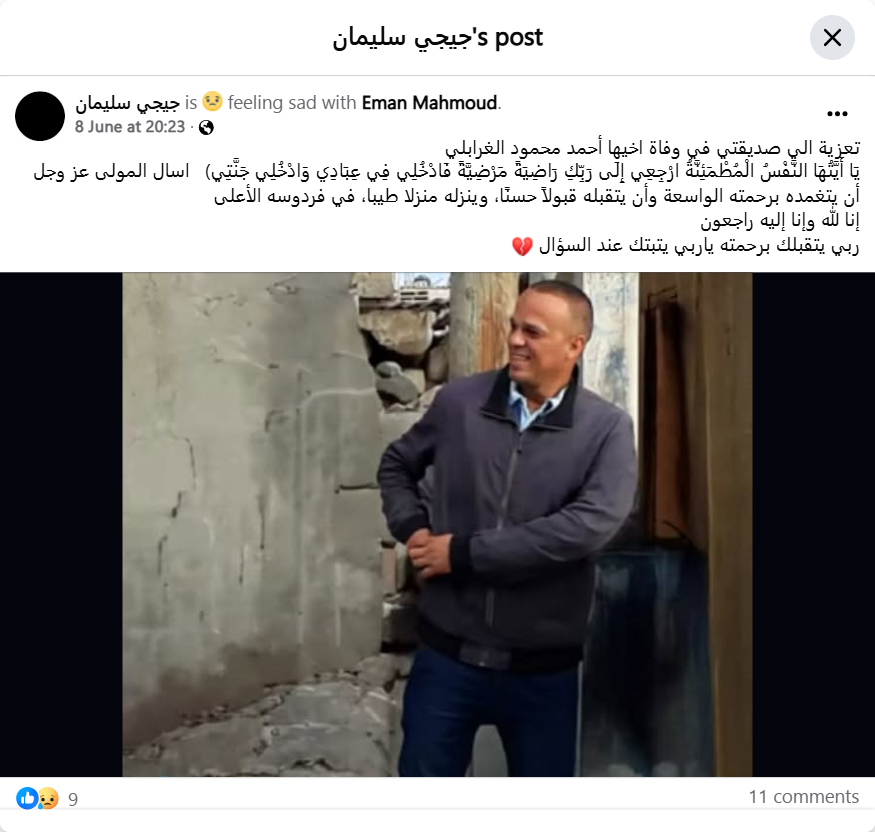Click the sad face feeling emoji
This screenshot has width=875, height=832.
click(212, 102)
